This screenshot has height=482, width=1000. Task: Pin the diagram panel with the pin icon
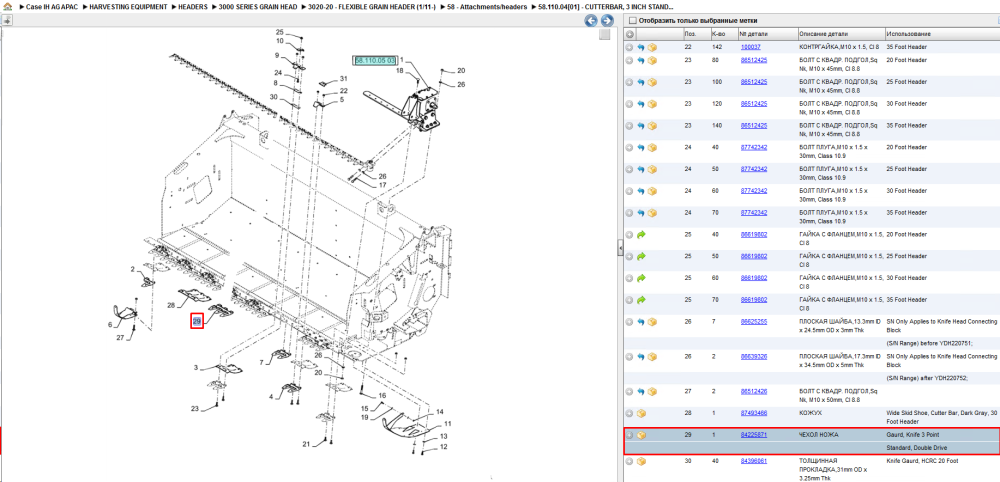(7, 20)
